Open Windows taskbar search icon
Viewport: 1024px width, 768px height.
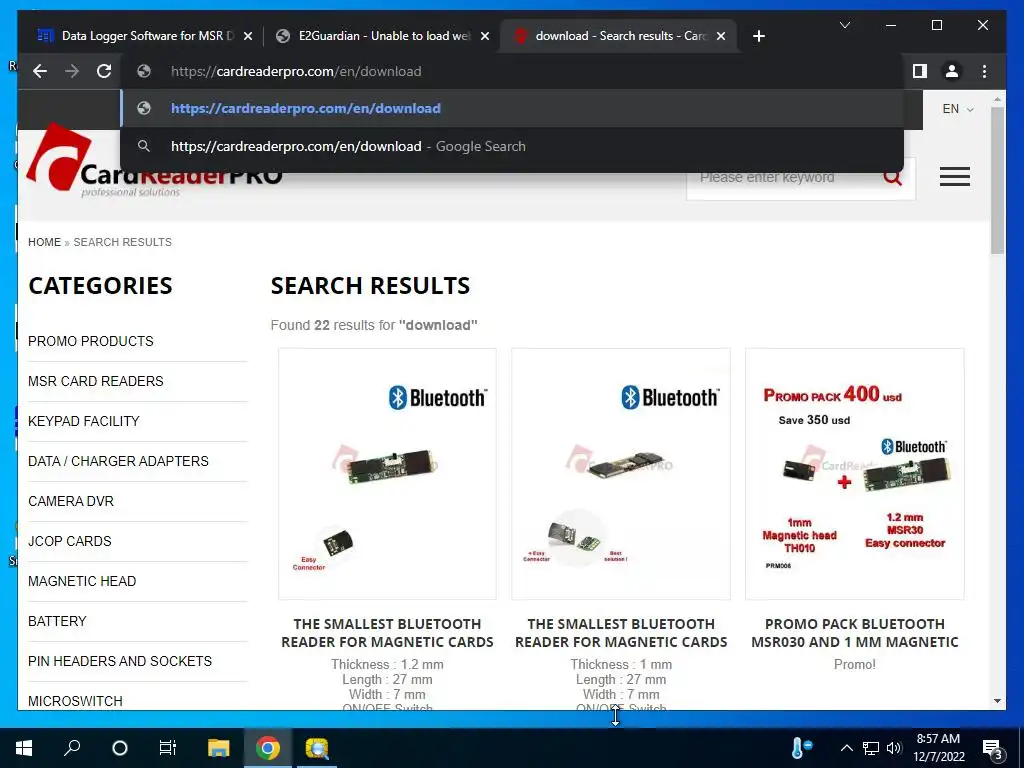pyautogui.click(x=72, y=748)
